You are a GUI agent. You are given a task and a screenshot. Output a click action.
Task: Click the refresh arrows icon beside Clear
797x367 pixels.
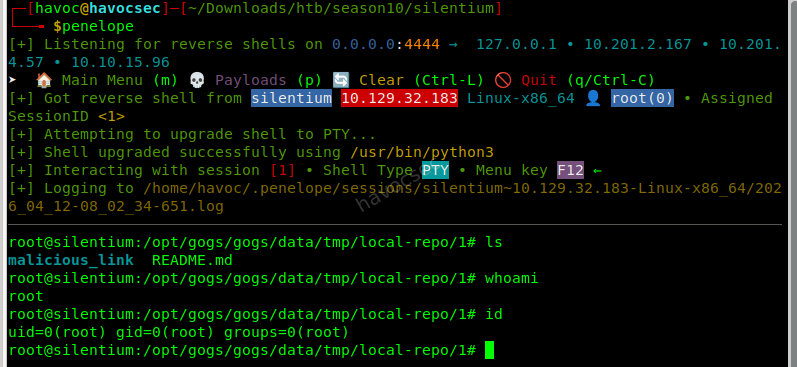coord(341,80)
